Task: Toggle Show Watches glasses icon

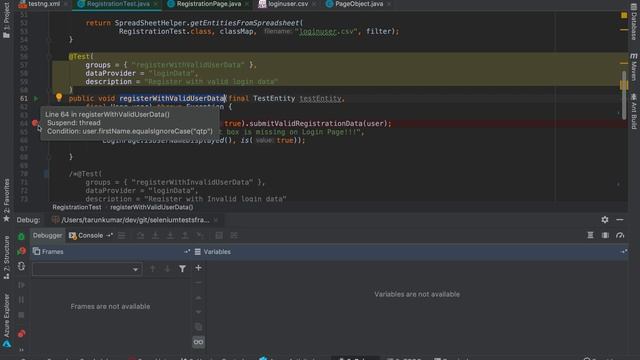Action: [198, 342]
